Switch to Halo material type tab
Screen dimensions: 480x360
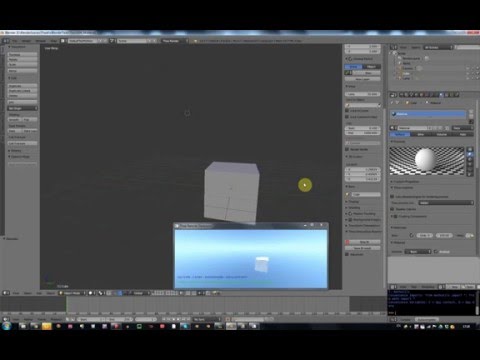click(x=463, y=134)
